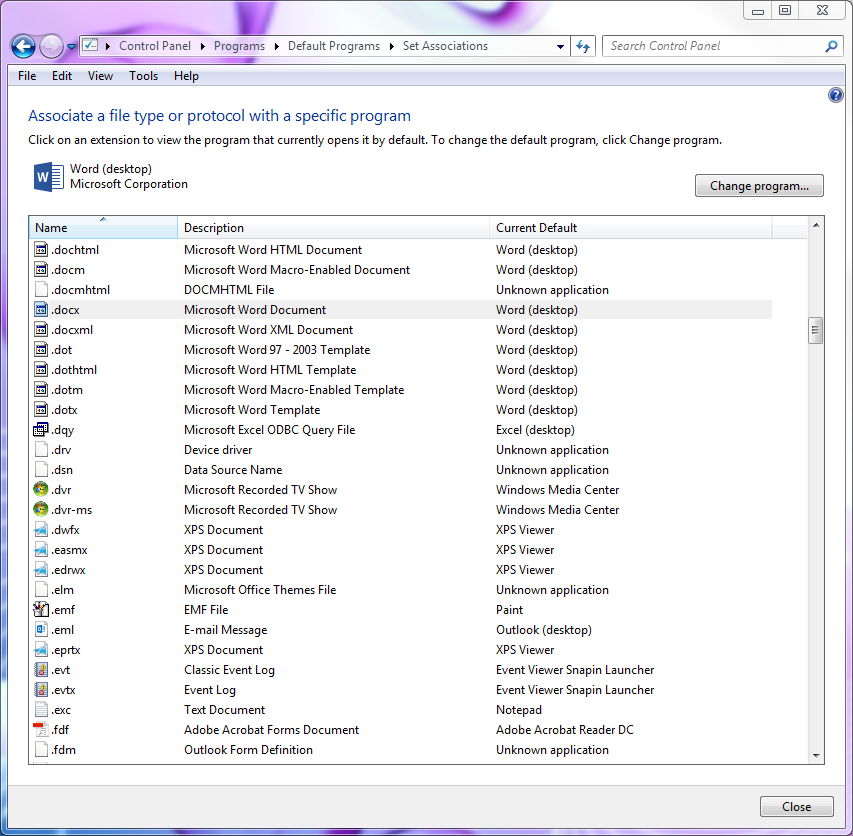
Task: Go to Default Programs breadcrumb
Action: pyautogui.click(x=334, y=46)
